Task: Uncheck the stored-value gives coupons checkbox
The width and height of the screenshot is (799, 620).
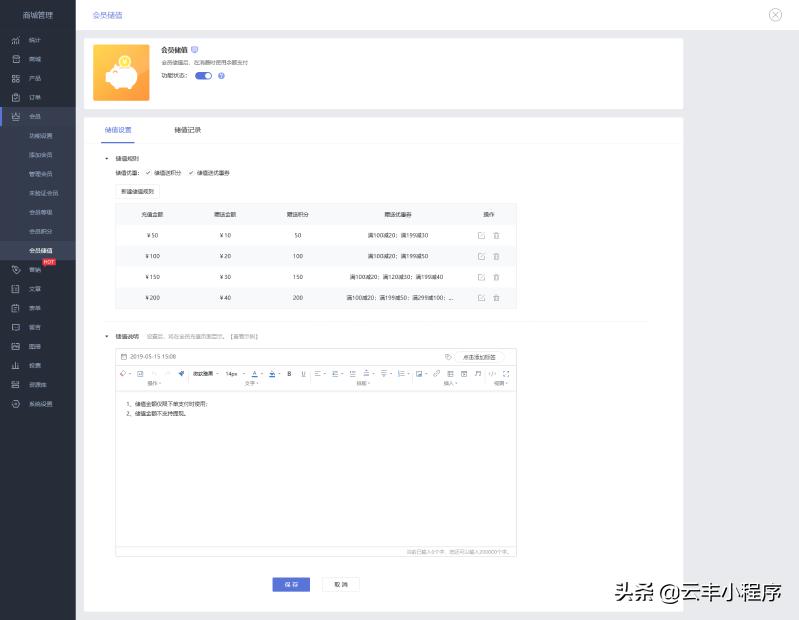Action: point(191,173)
